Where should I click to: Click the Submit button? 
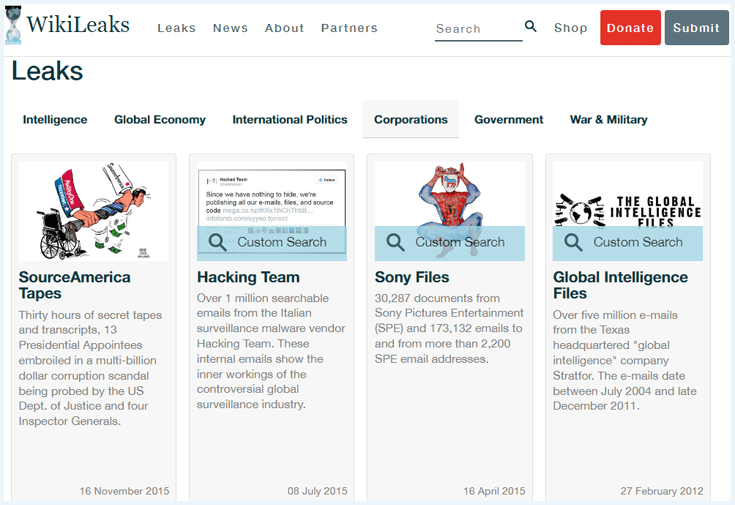pyautogui.click(x=697, y=28)
